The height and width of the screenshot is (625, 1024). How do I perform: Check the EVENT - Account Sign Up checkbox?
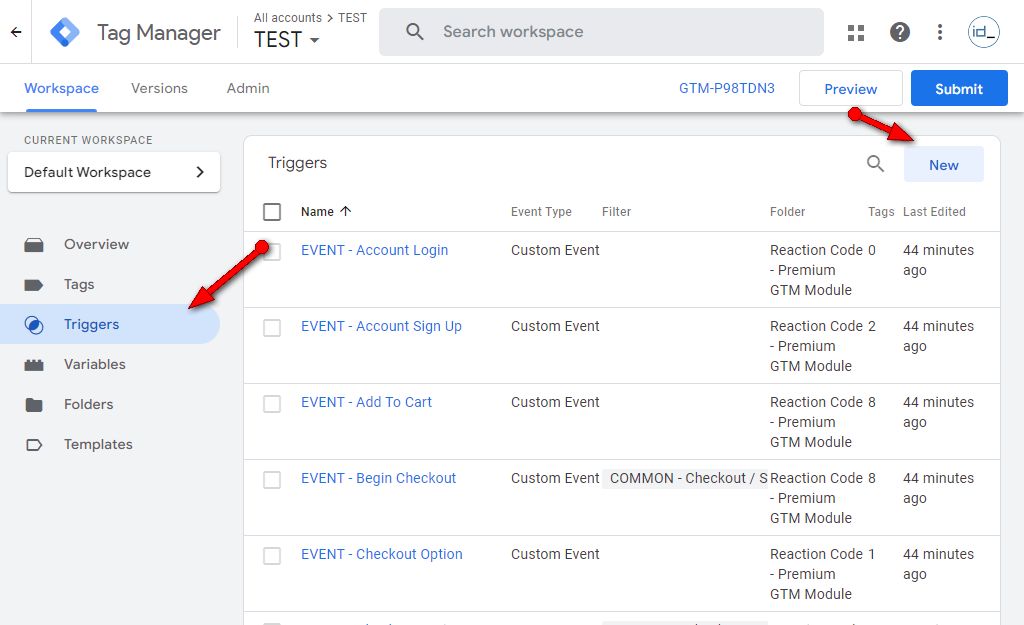pos(272,327)
